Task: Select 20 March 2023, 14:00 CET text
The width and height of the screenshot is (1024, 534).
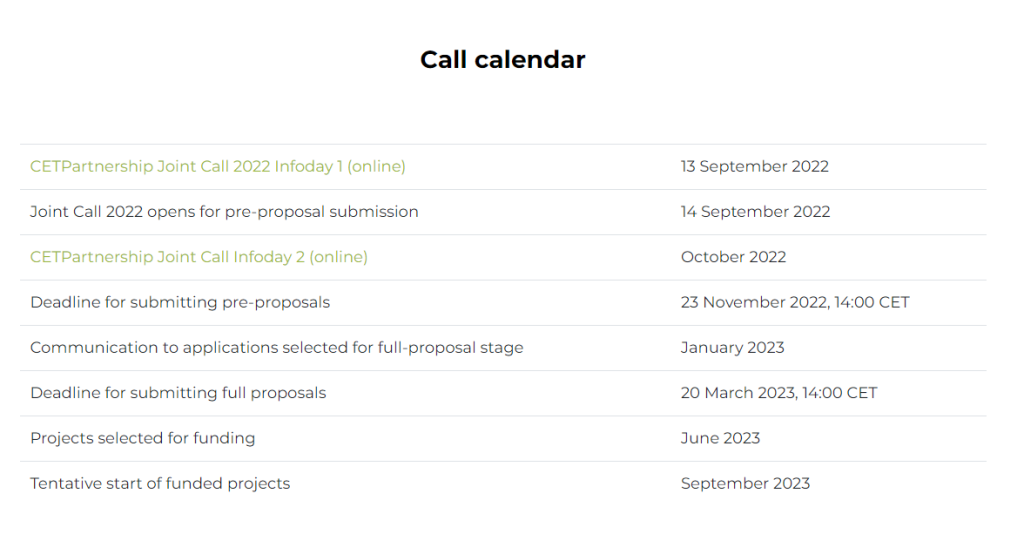Action: [778, 393]
